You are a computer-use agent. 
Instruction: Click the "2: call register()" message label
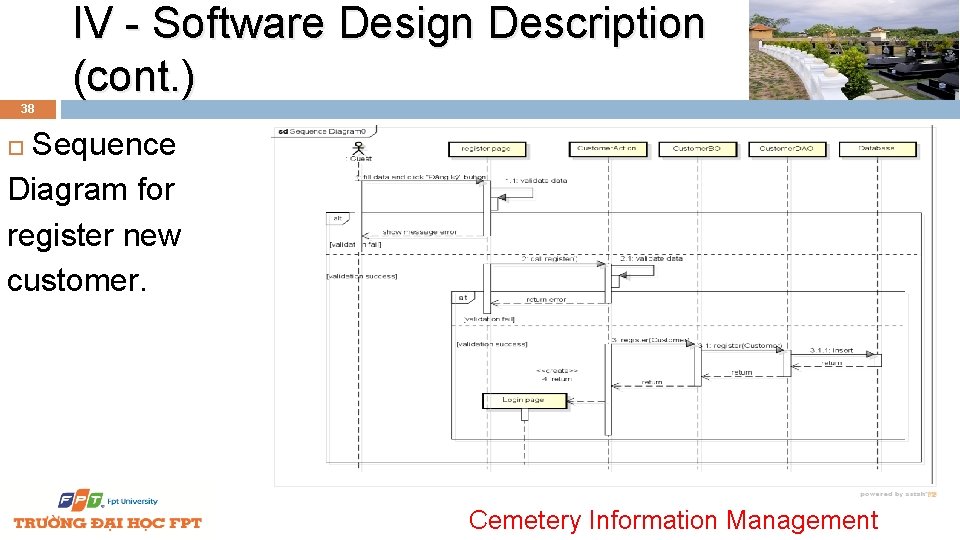pos(549,259)
